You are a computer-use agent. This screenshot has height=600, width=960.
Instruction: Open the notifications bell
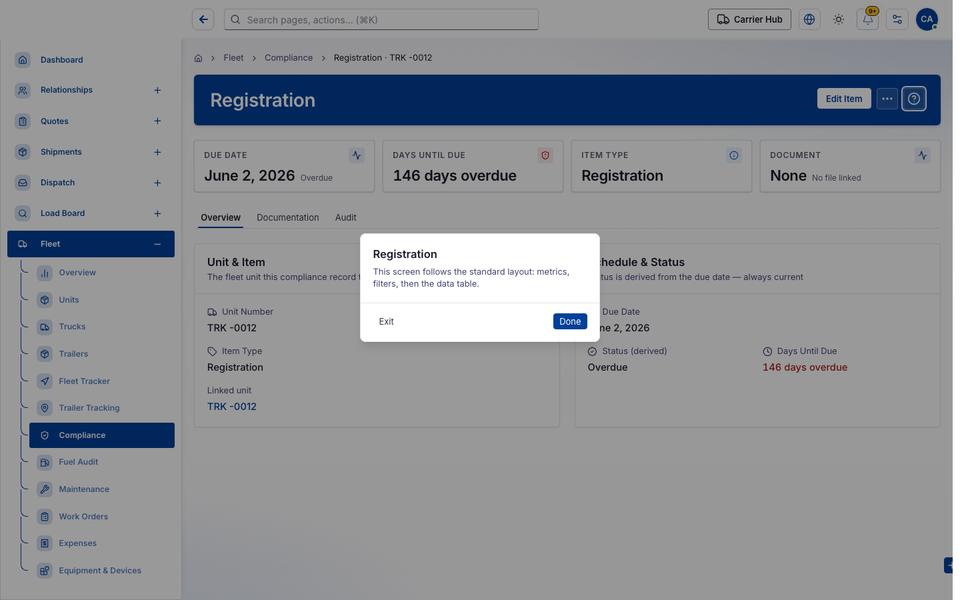pos(868,20)
